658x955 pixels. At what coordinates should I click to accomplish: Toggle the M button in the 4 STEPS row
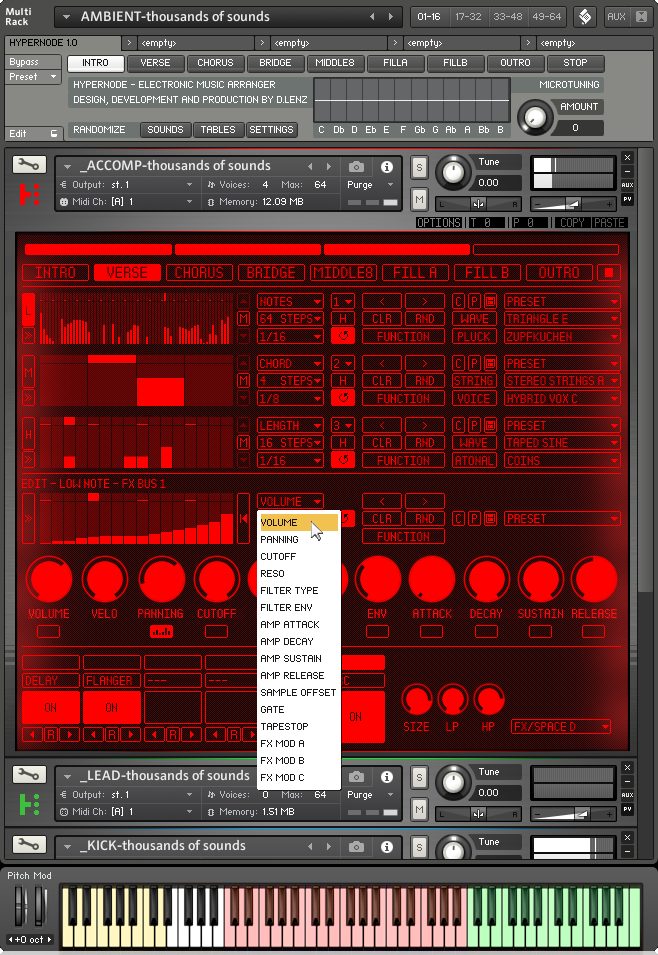coord(244,381)
